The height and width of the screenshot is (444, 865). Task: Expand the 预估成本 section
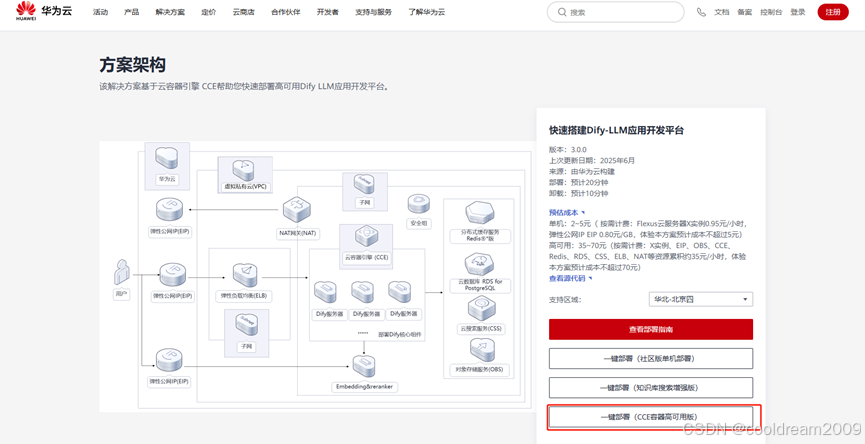pyautogui.click(x=567, y=212)
